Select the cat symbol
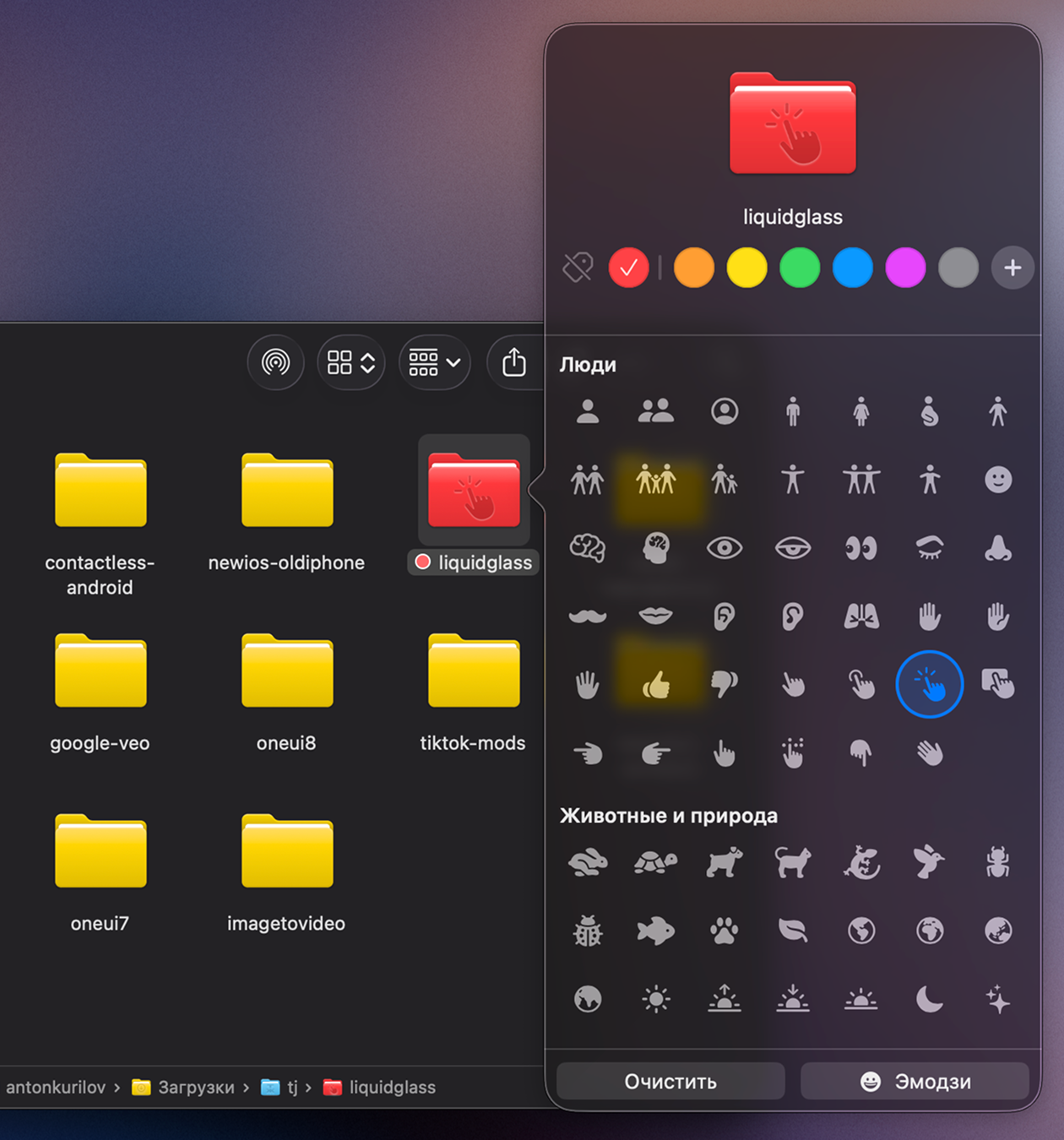Viewport: 1064px width, 1140px height. tap(792, 862)
